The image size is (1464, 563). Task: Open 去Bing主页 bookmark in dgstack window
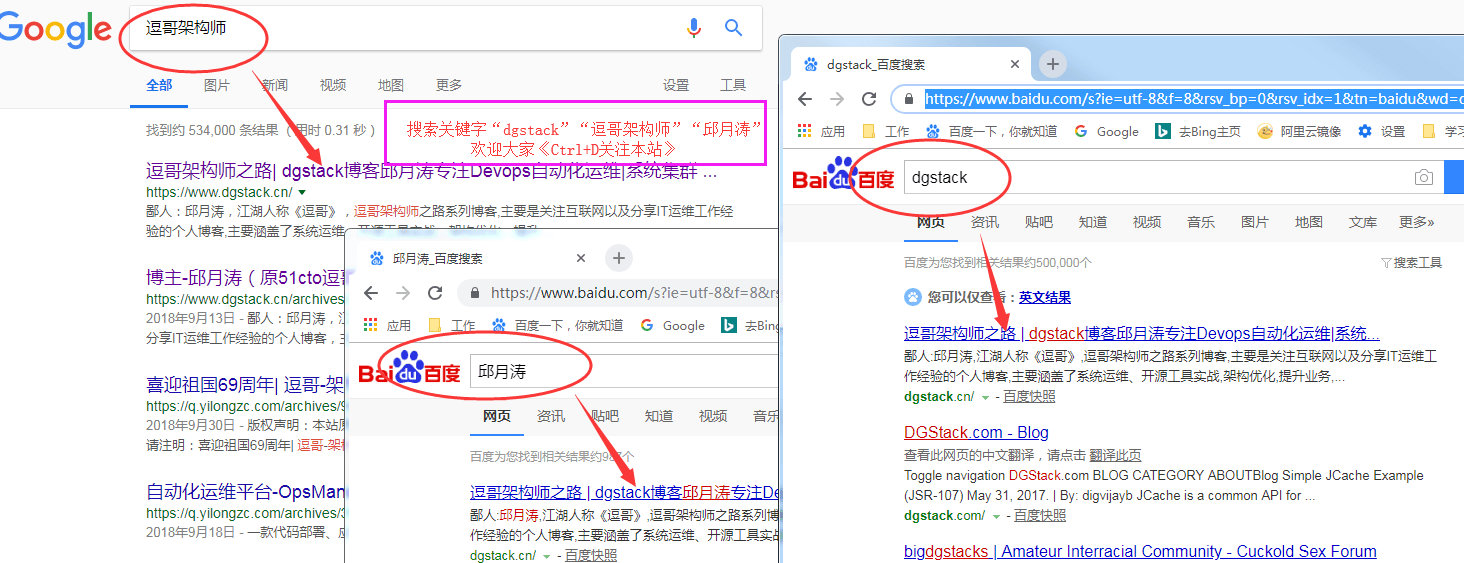1198,131
